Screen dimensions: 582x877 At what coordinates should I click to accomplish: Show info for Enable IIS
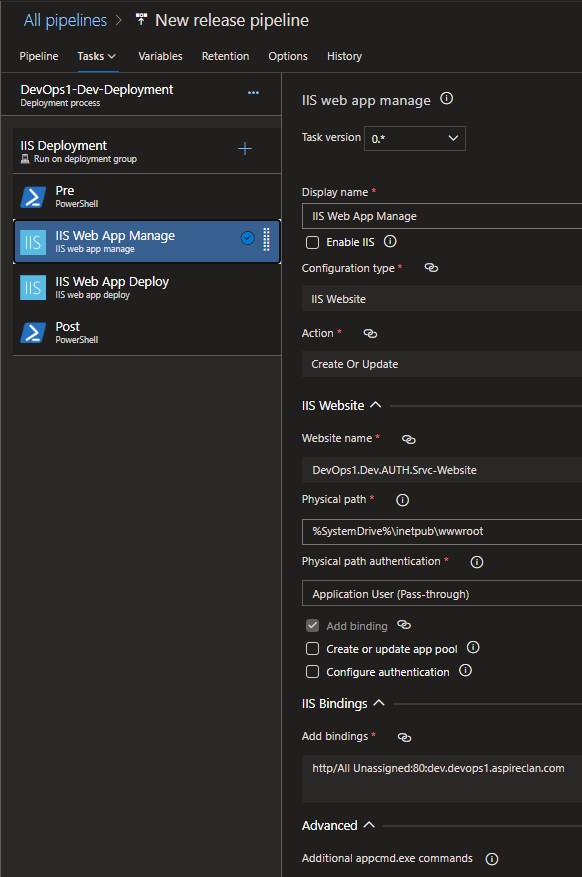point(390,241)
